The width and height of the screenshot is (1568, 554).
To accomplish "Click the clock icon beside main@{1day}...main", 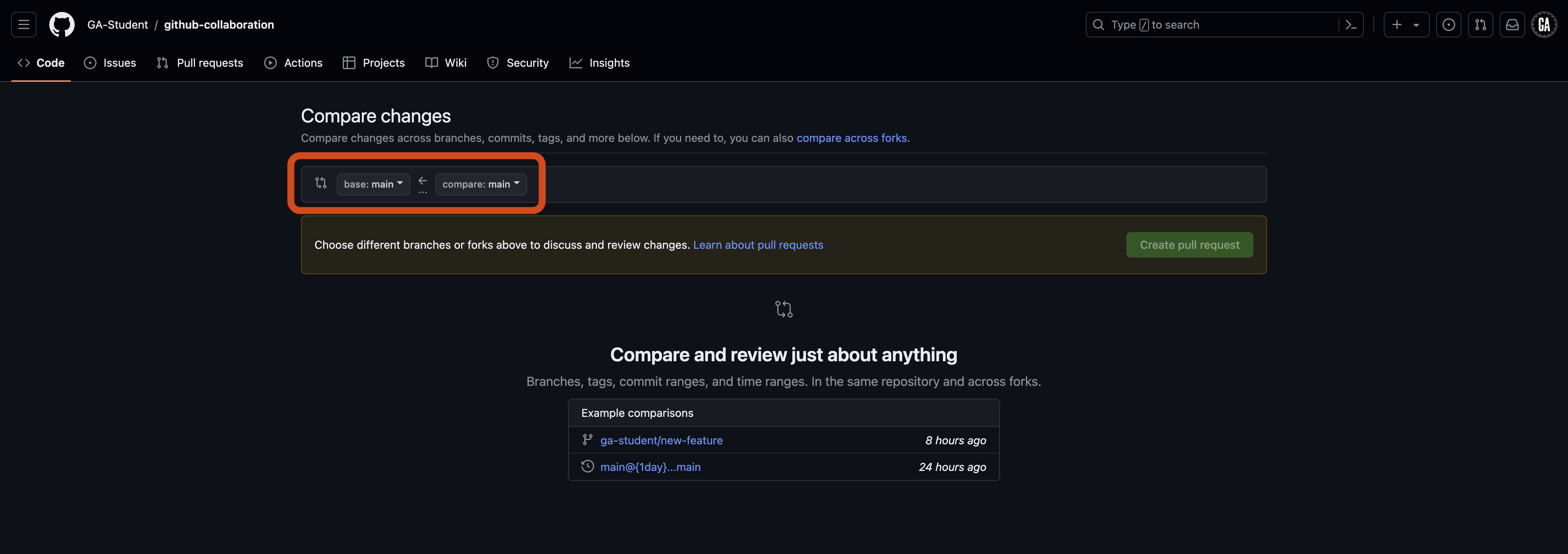I will (587, 466).
